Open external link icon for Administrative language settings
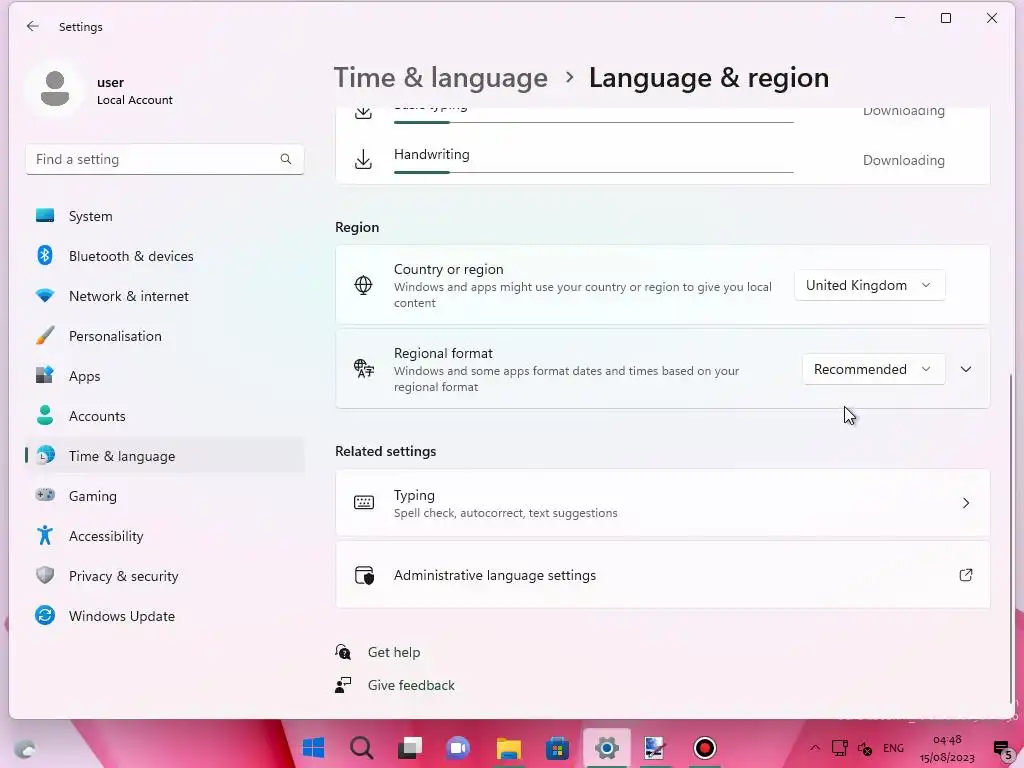The width and height of the screenshot is (1024, 768). (965, 575)
